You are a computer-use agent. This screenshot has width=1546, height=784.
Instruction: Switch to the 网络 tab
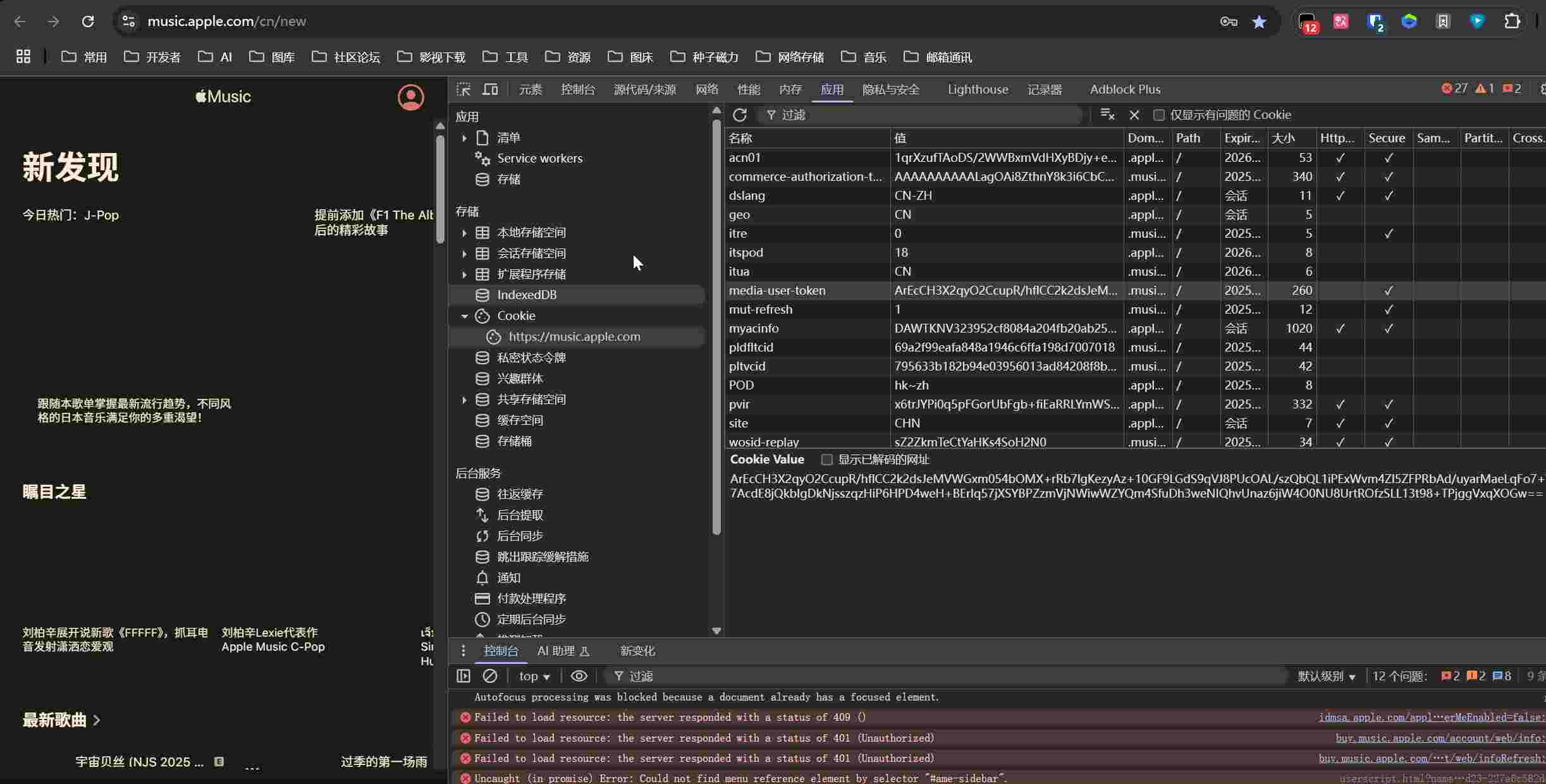(706, 89)
